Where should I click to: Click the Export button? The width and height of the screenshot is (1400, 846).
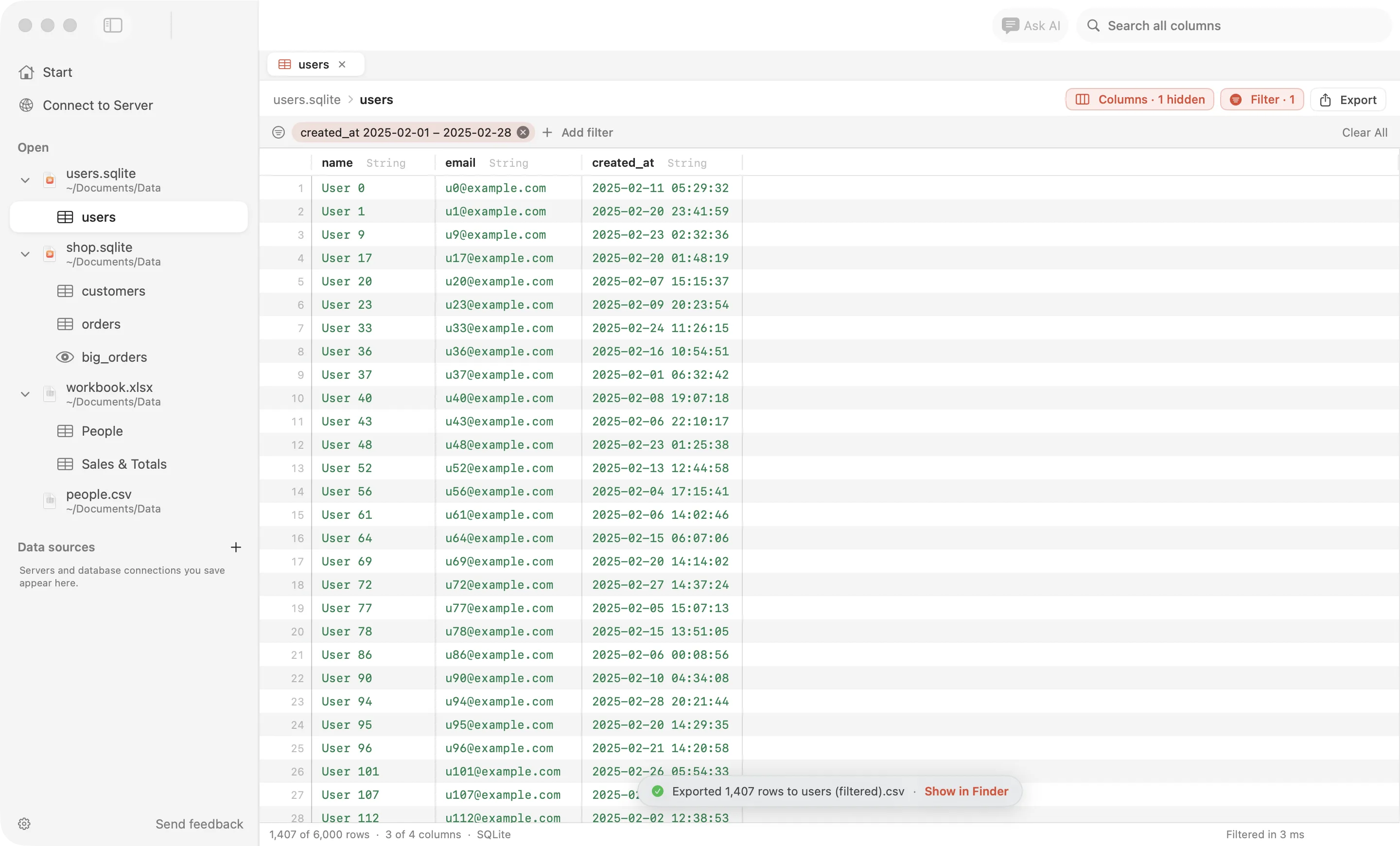coord(1347,99)
